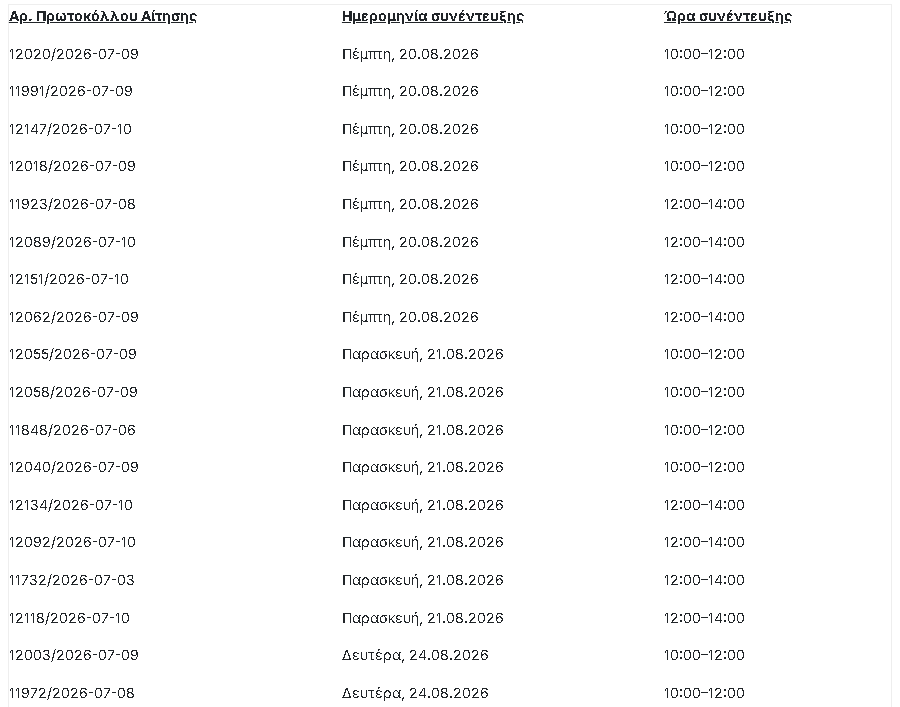The width and height of the screenshot is (900, 707).
Task: Click the Αρ. Πρωτοκόλλου Αίτησης column header
Action: [103, 16]
